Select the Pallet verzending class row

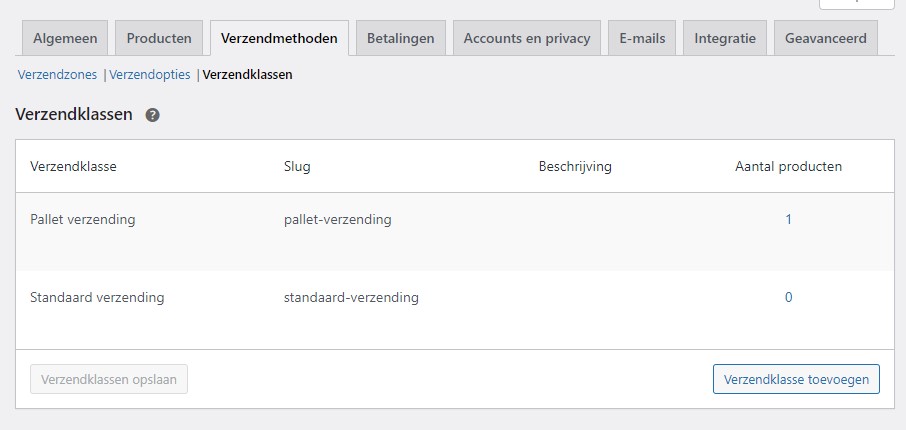coord(455,232)
